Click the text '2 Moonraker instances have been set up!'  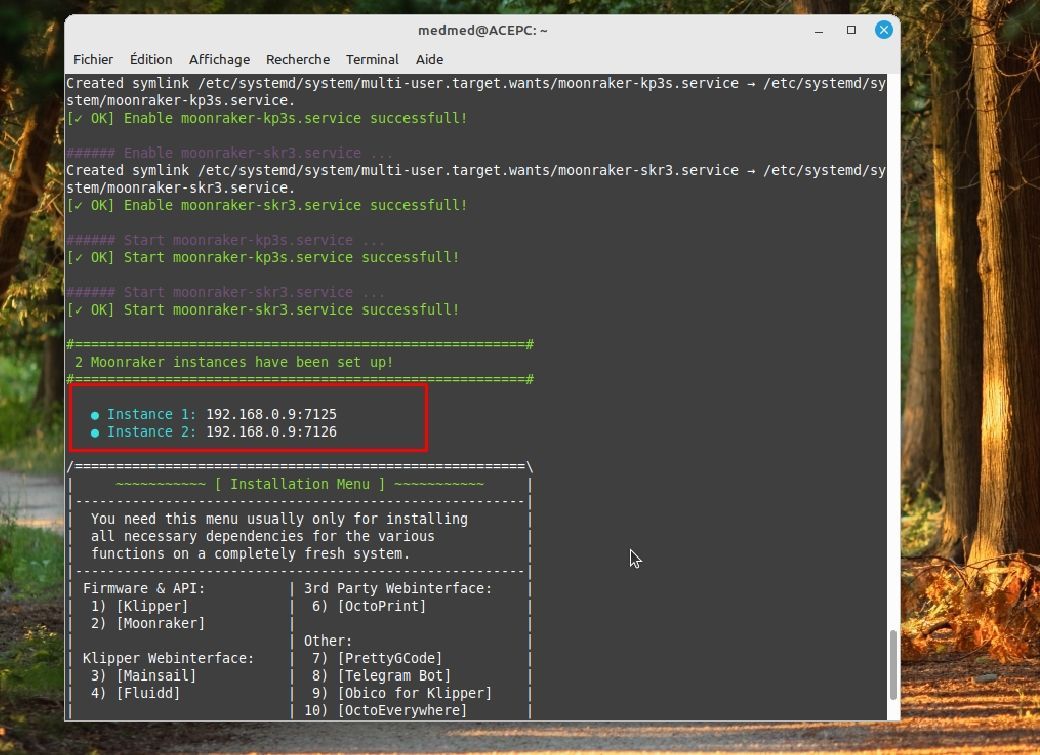(x=233, y=362)
